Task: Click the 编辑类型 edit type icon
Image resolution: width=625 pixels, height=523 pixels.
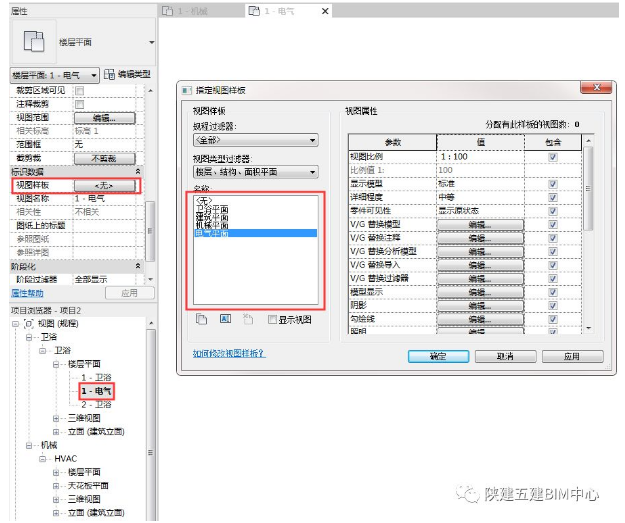Action: [x=109, y=74]
